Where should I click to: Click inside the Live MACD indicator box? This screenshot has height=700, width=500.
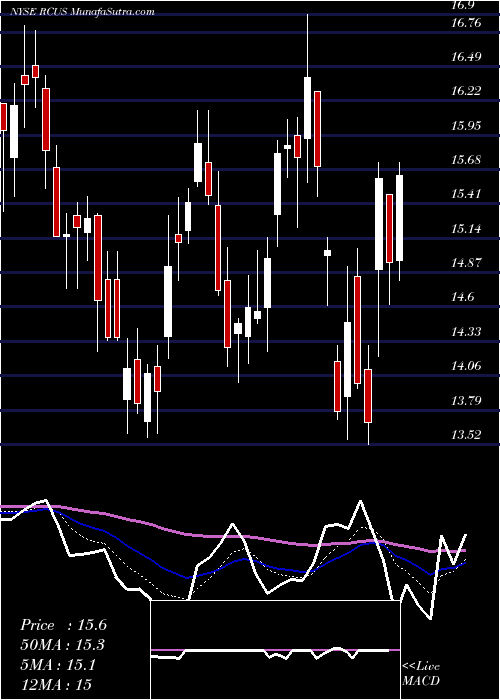coord(275,650)
